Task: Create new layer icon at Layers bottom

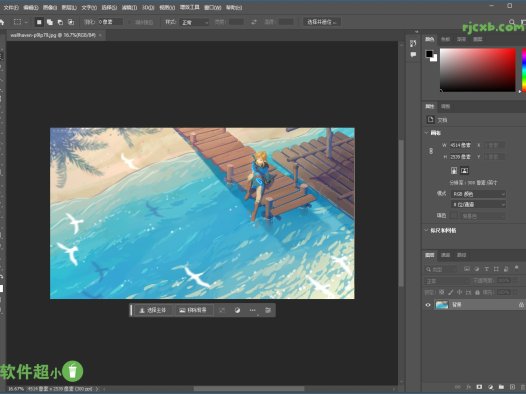Action: (x=512, y=387)
